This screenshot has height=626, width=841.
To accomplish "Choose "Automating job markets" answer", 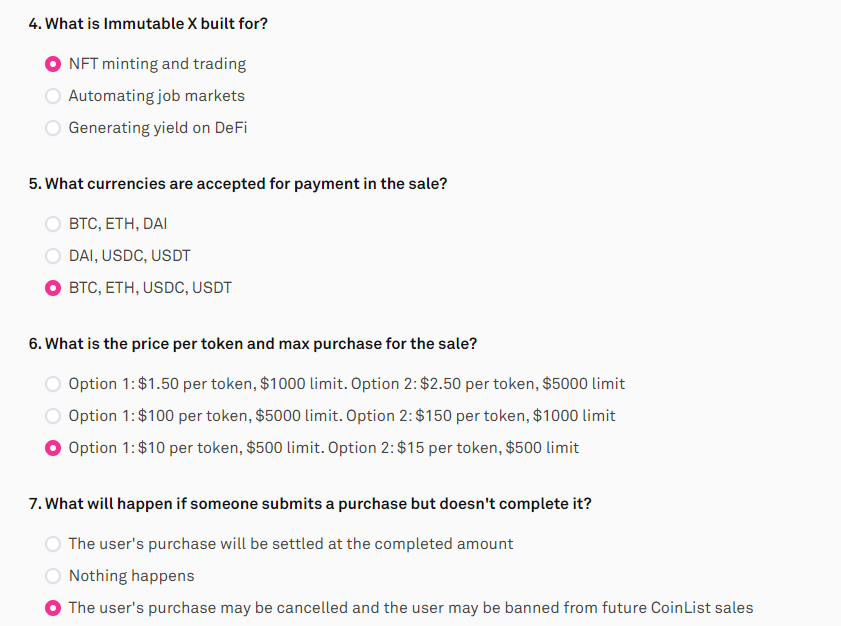I will (53, 96).
